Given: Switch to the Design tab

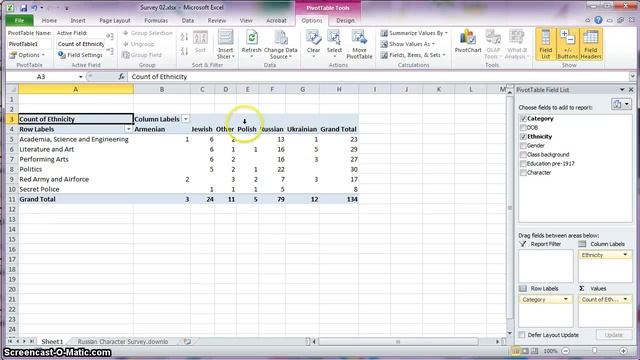Looking at the screenshot, I should point(345,20).
